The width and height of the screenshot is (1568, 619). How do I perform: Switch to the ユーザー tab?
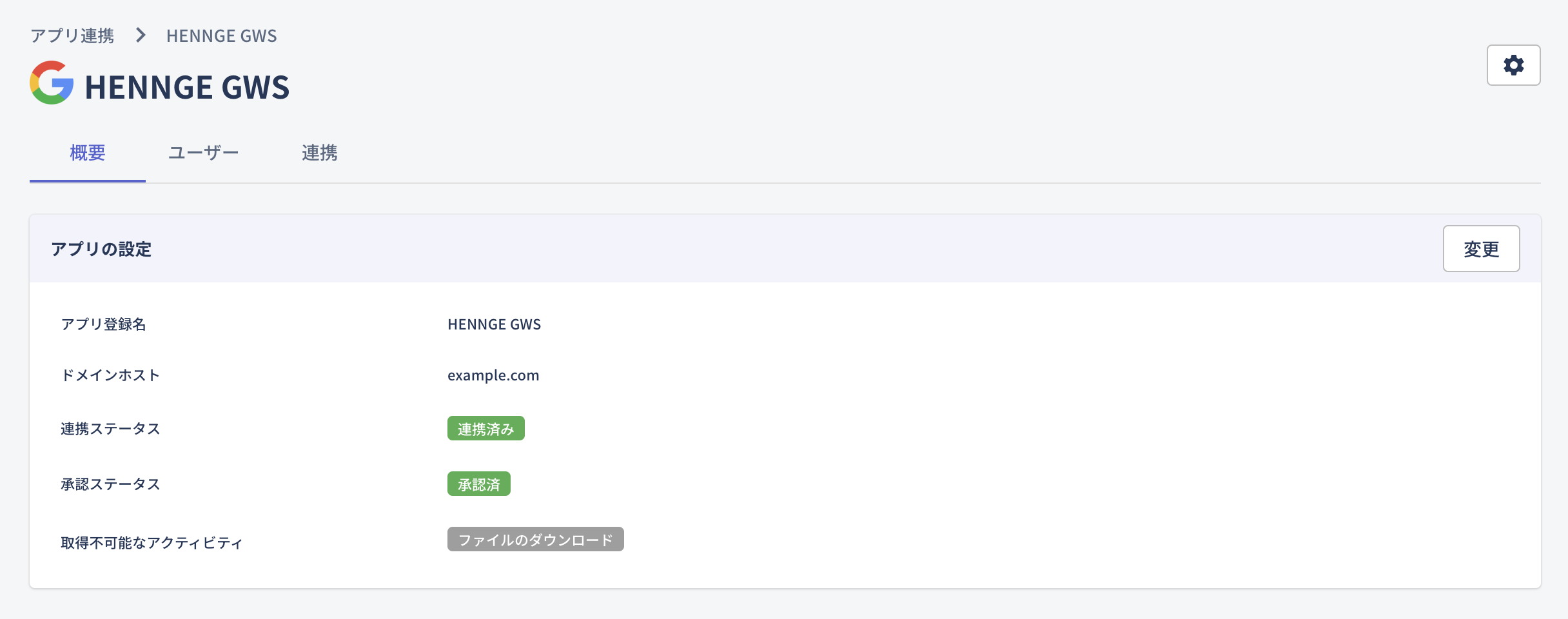(x=204, y=153)
